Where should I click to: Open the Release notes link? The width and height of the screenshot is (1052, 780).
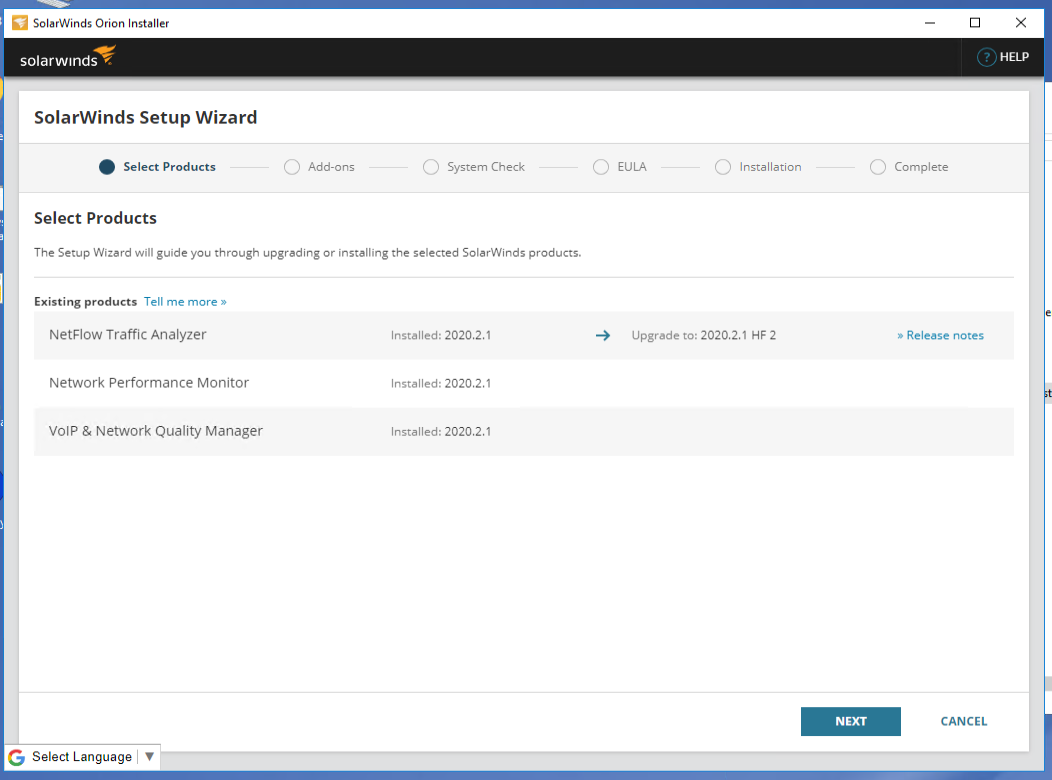(x=940, y=335)
